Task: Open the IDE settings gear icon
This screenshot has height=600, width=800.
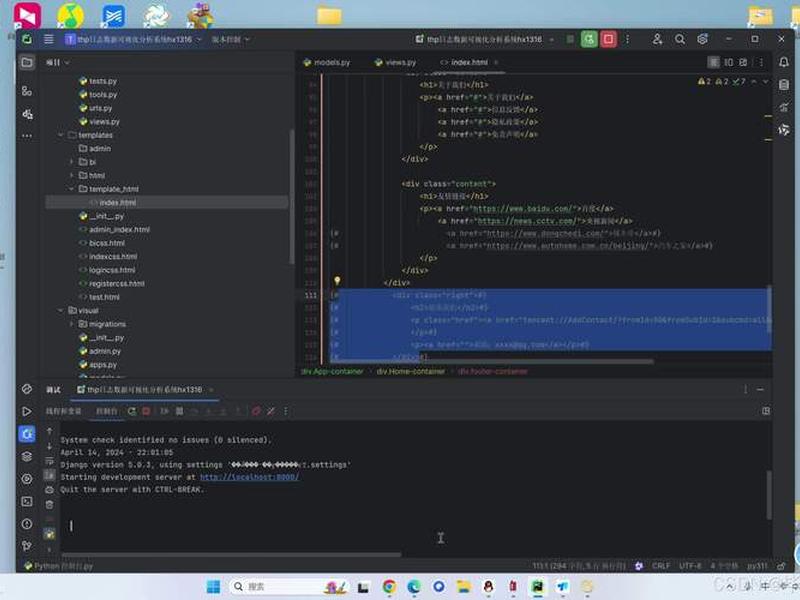Action: click(x=703, y=39)
